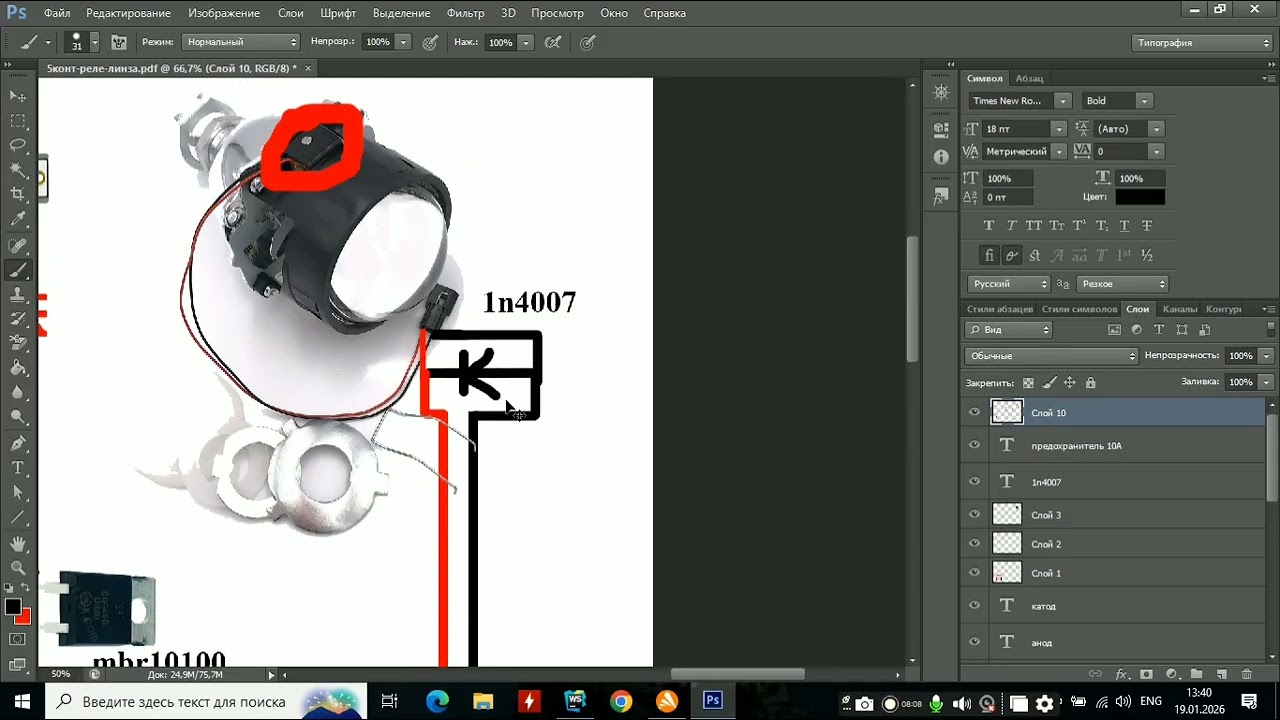Open the Слои menu in menu bar
The image size is (1280, 720).
pos(291,13)
